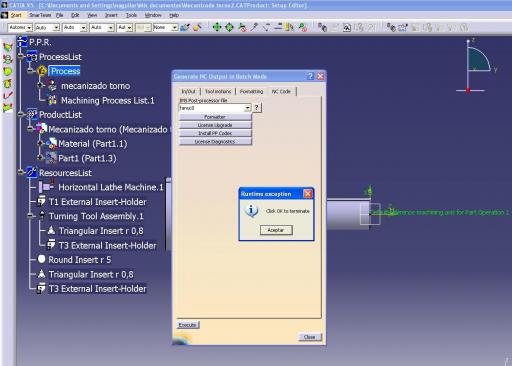This screenshot has width=512, height=366.
Task: Click the help question mark beside post-processor
Action: (257, 108)
